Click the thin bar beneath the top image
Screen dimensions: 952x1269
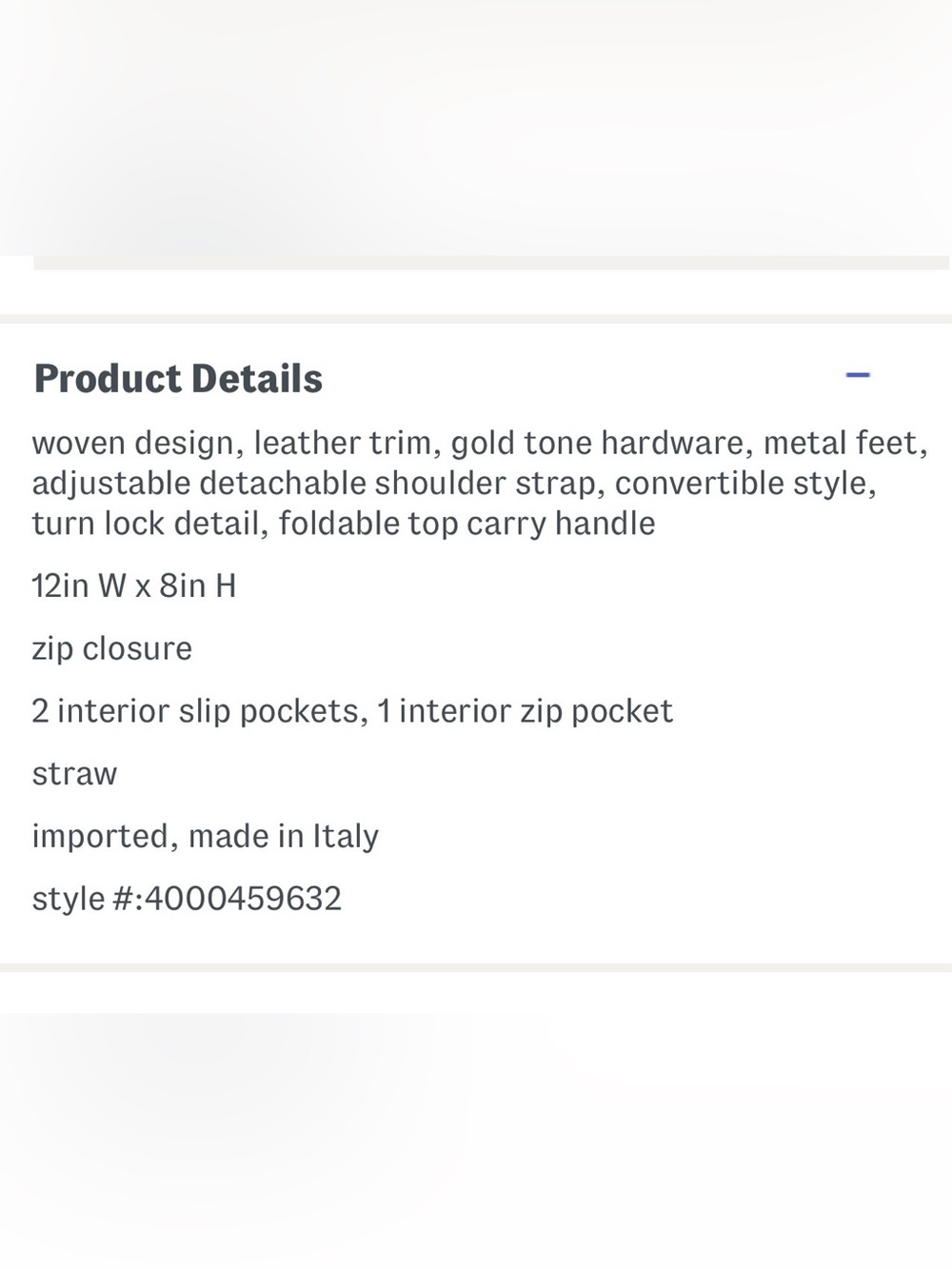491,263
